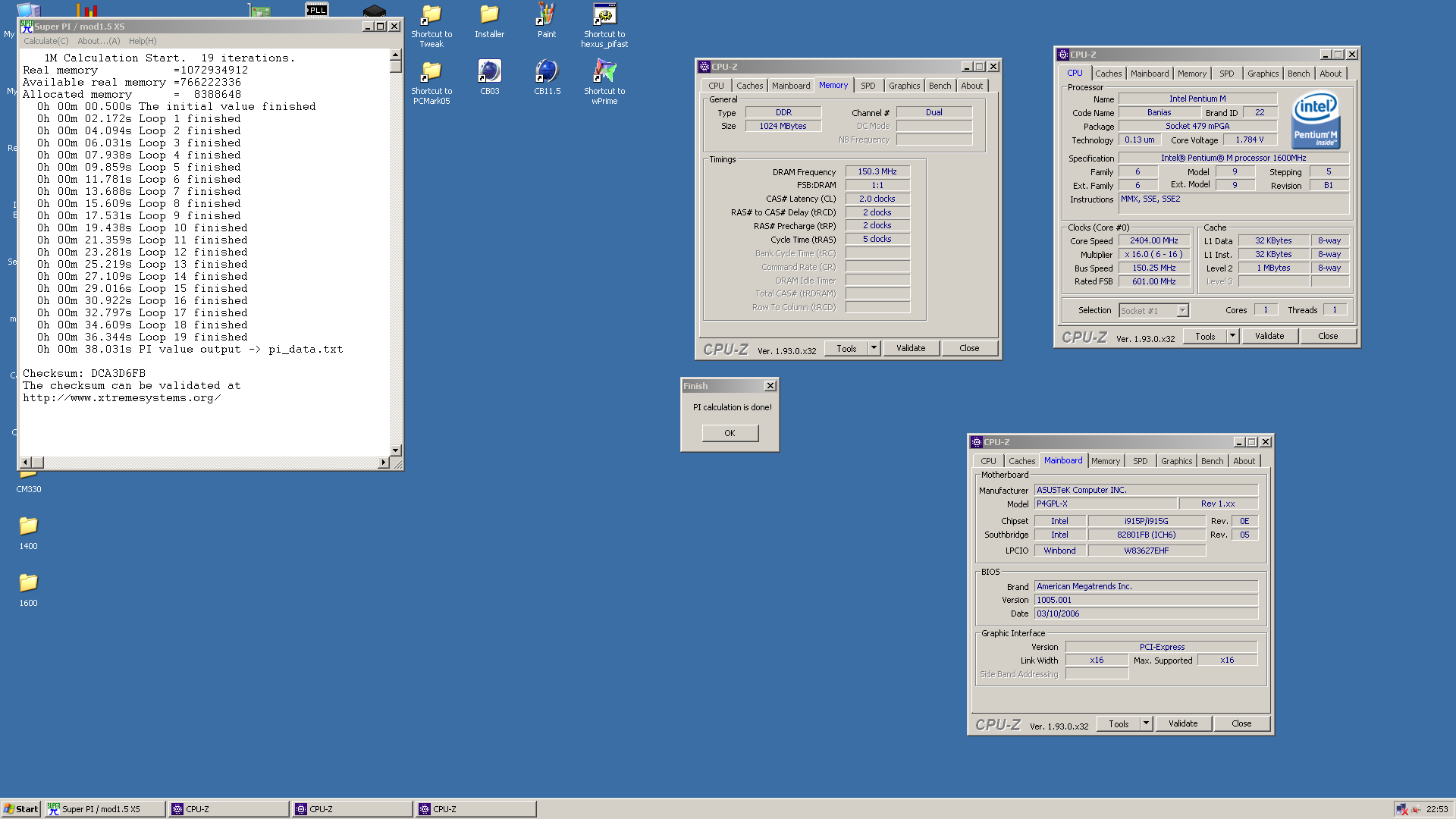This screenshot has height=819, width=1456.
Task: Click the Checksum DCA3D6FB line
Action: click(84, 373)
